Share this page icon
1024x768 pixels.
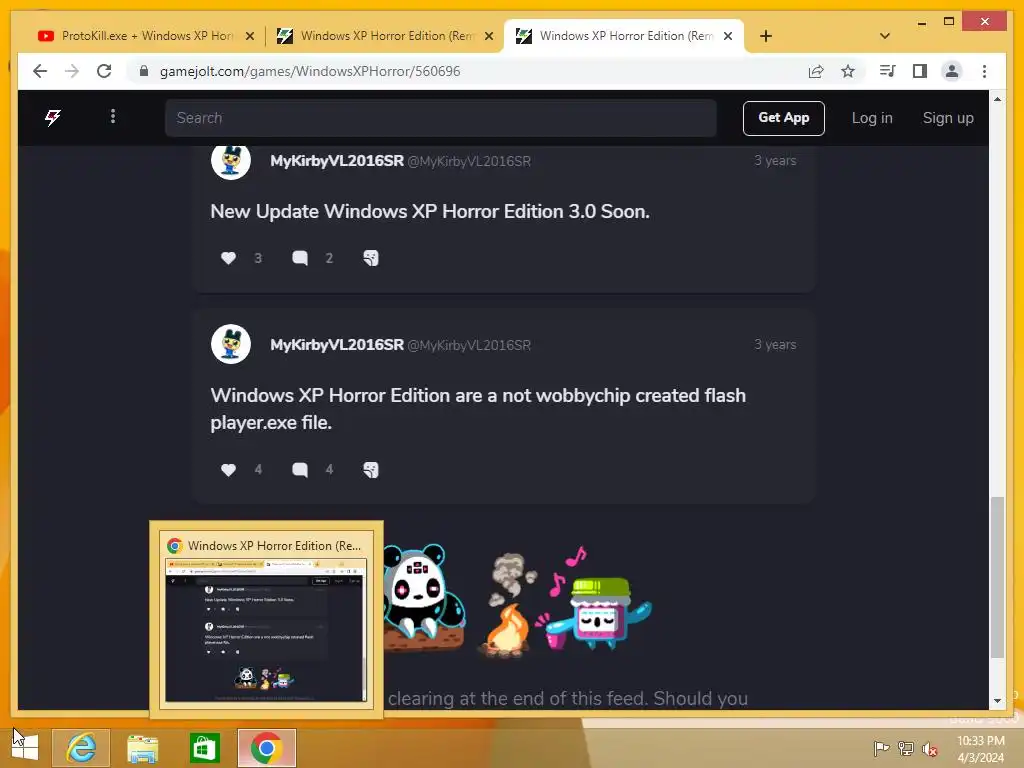[x=816, y=71]
